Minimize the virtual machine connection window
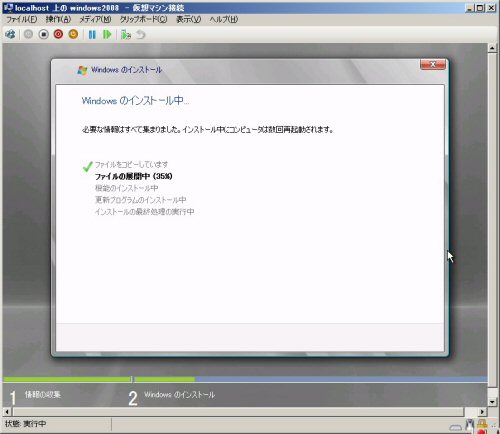Screen dimensions: 500x434 tap(469, 8)
